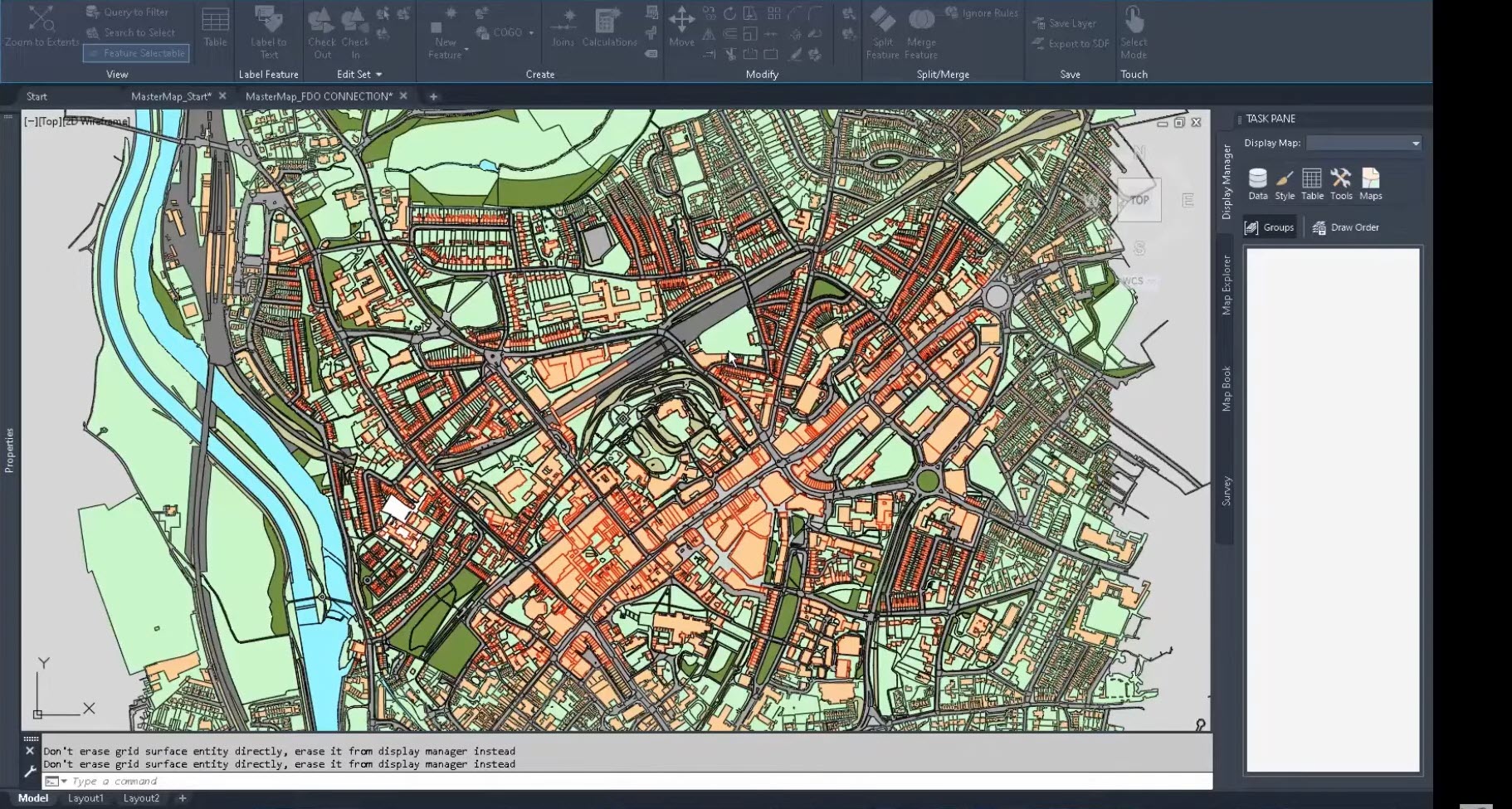Image resolution: width=1512 pixels, height=809 pixels.
Task: Click the Data icon in Task Pane
Action: click(x=1257, y=183)
